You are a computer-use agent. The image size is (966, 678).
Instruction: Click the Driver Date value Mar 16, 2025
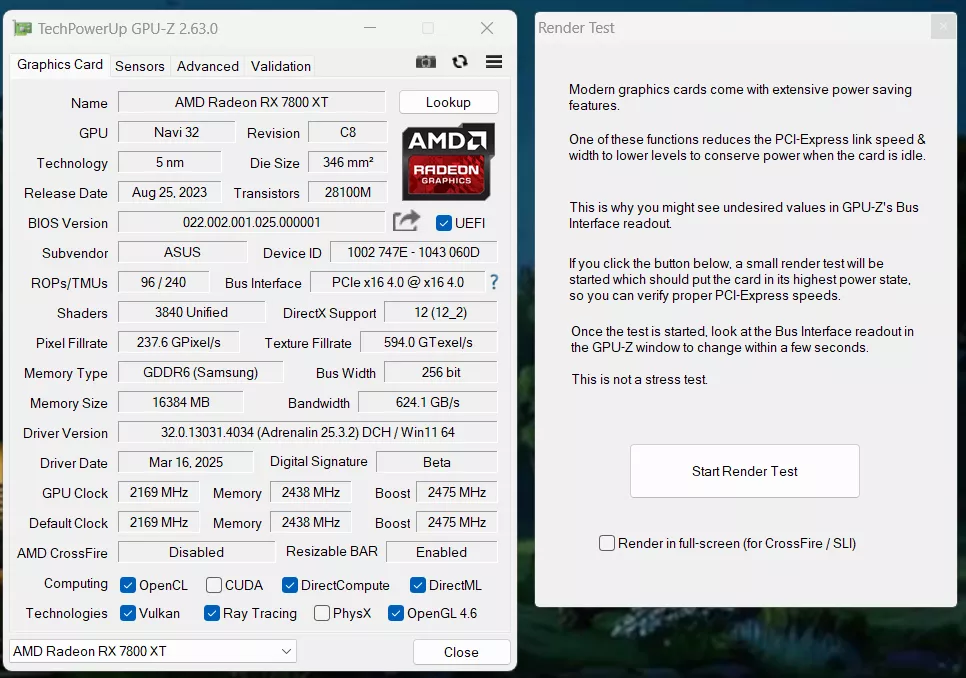click(x=185, y=462)
